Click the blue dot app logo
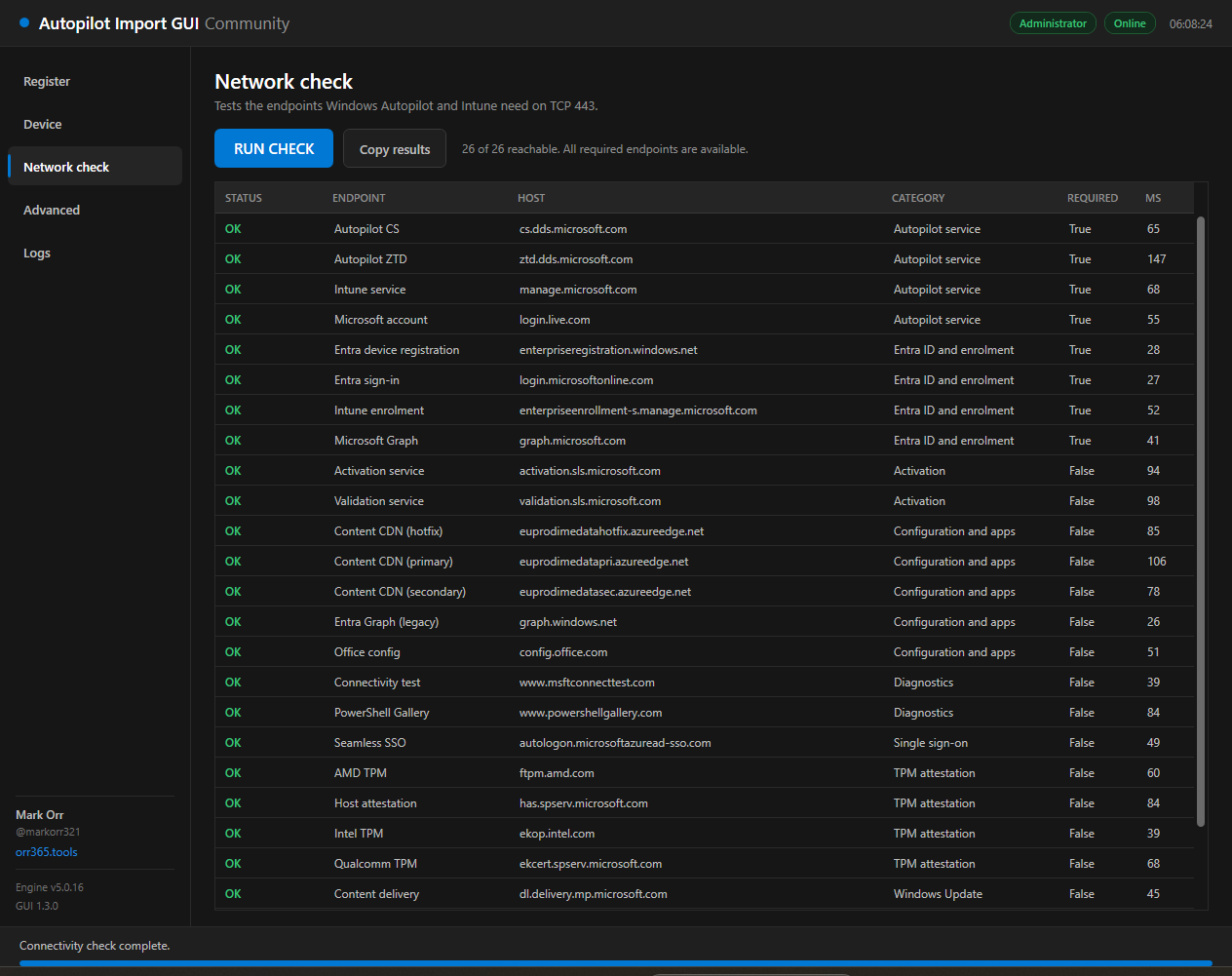Image resolution: width=1232 pixels, height=976 pixels. 24,22
